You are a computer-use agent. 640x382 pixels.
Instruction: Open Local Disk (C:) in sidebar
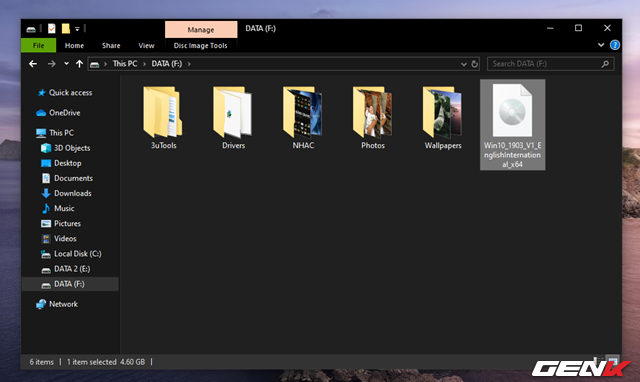tap(71, 253)
